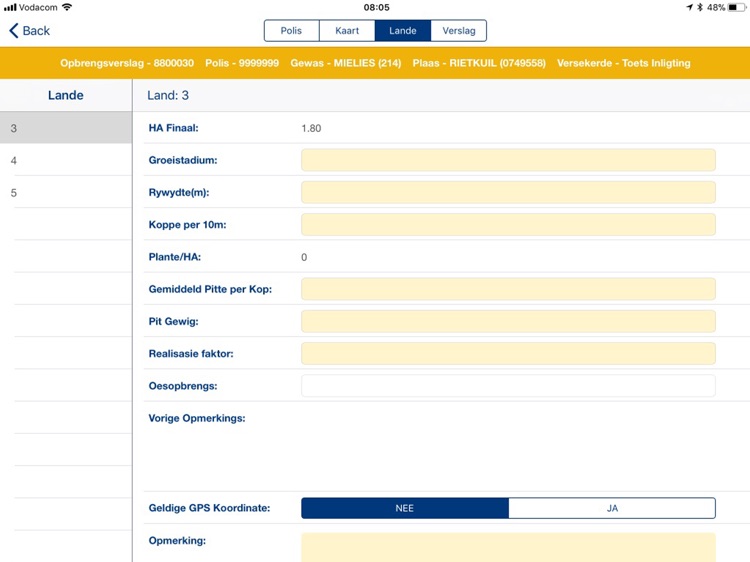The height and width of the screenshot is (562, 750).
Task: Tap the Wi-Fi status icon
Action: coord(67,7)
